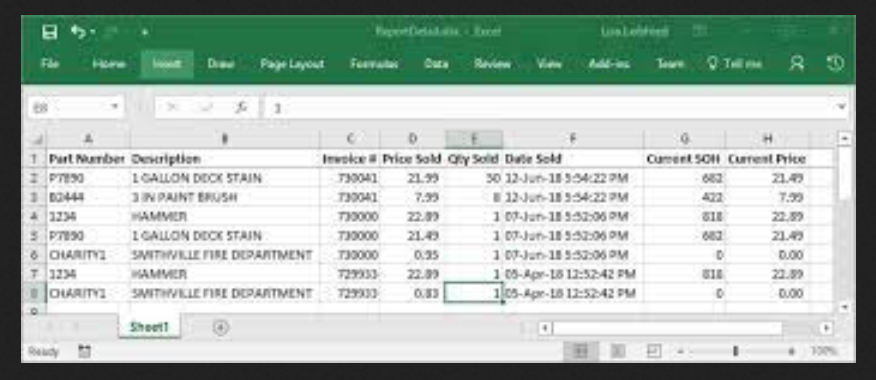Click the macro recording status bar icon
This screenshot has width=876, height=380.
pos(84,352)
